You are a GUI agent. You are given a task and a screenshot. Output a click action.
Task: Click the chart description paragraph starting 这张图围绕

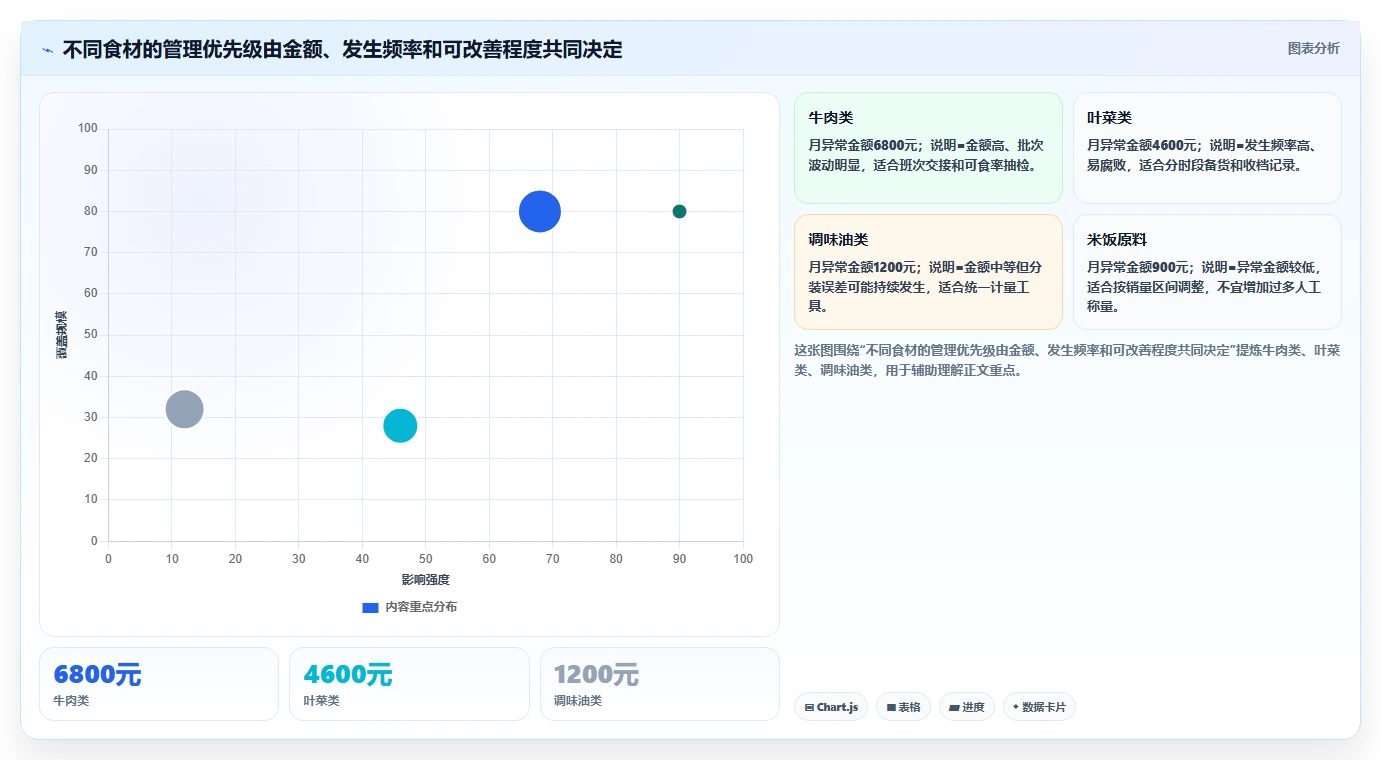(x=1067, y=360)
